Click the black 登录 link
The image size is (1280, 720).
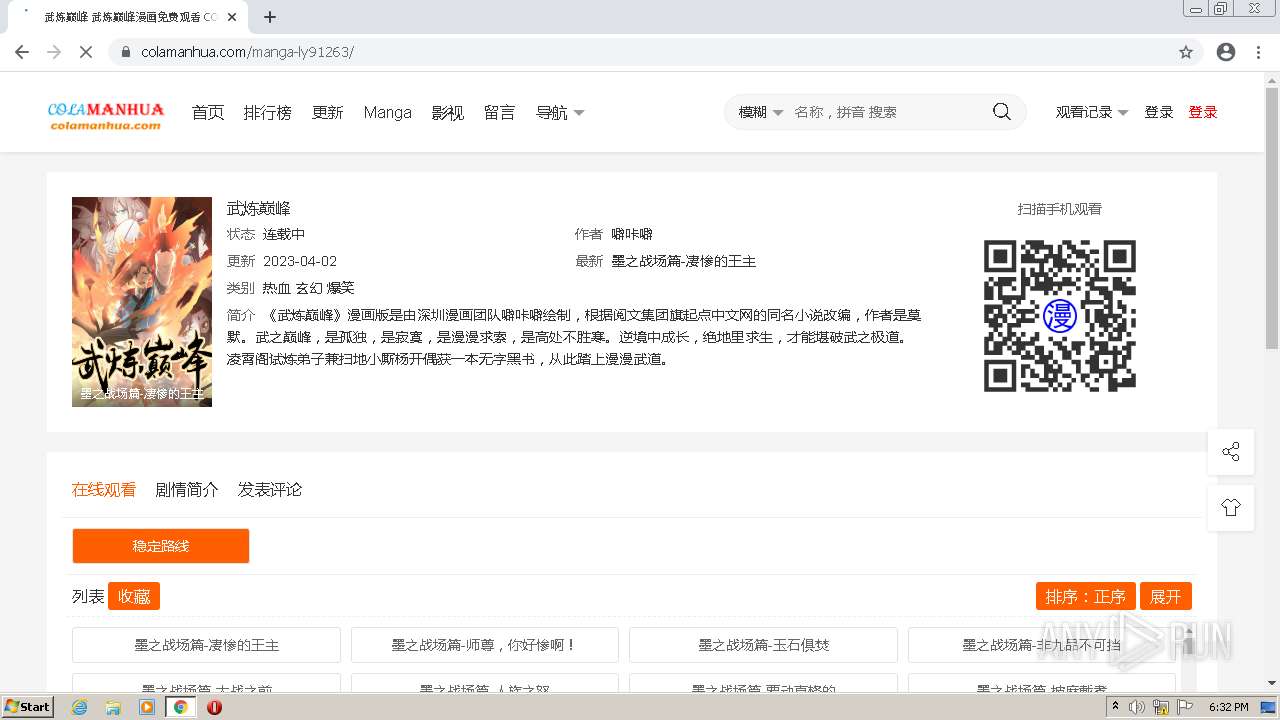[1159, 112]
